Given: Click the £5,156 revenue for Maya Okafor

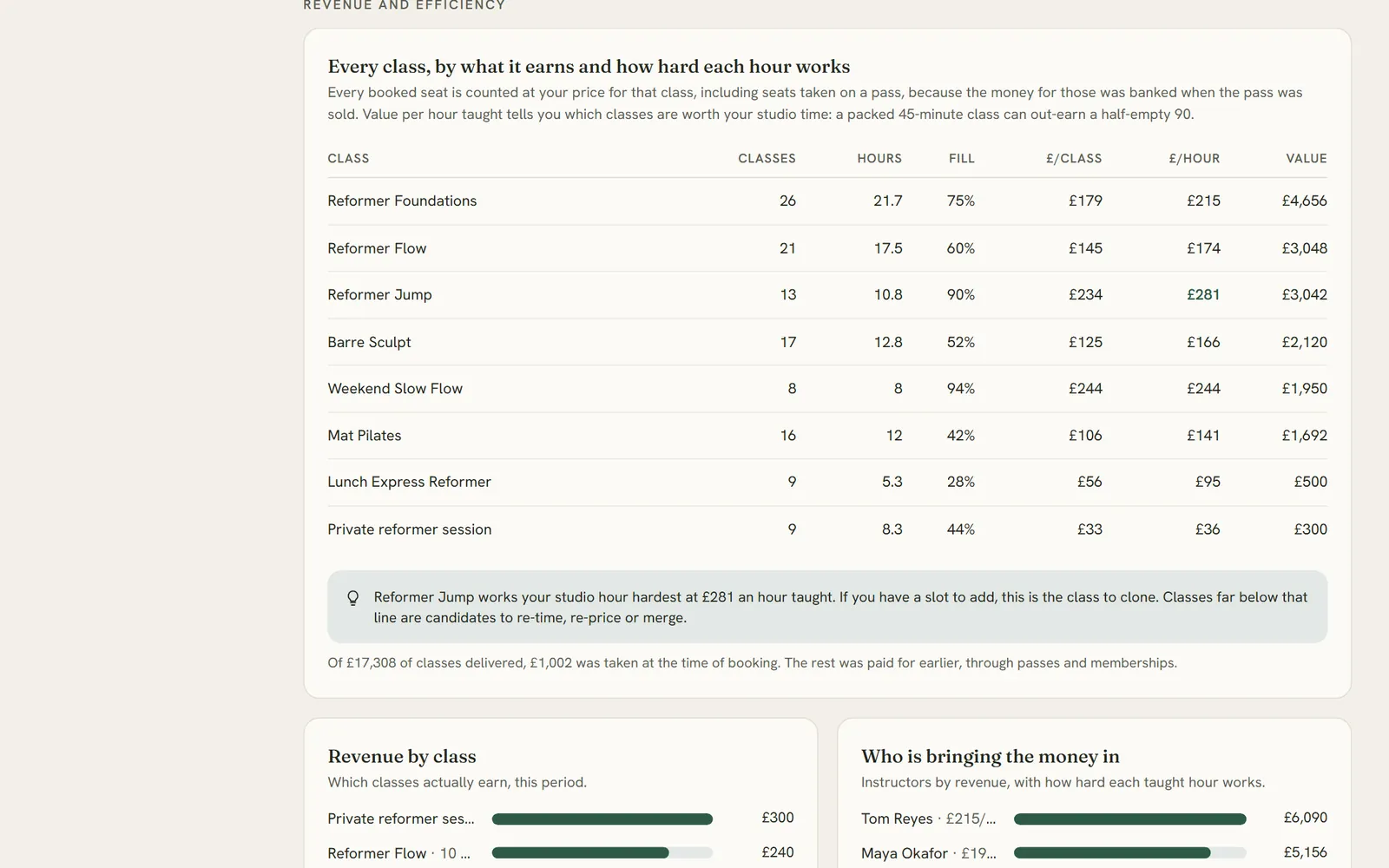Looking at the screenshot, I should [x=1306, y=852].
